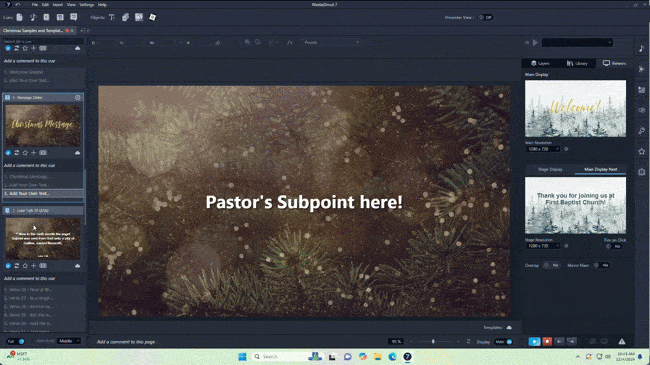Screen dimensions: 650x365
Task: Toggle the Mirror Main switch
Action: 601,265
